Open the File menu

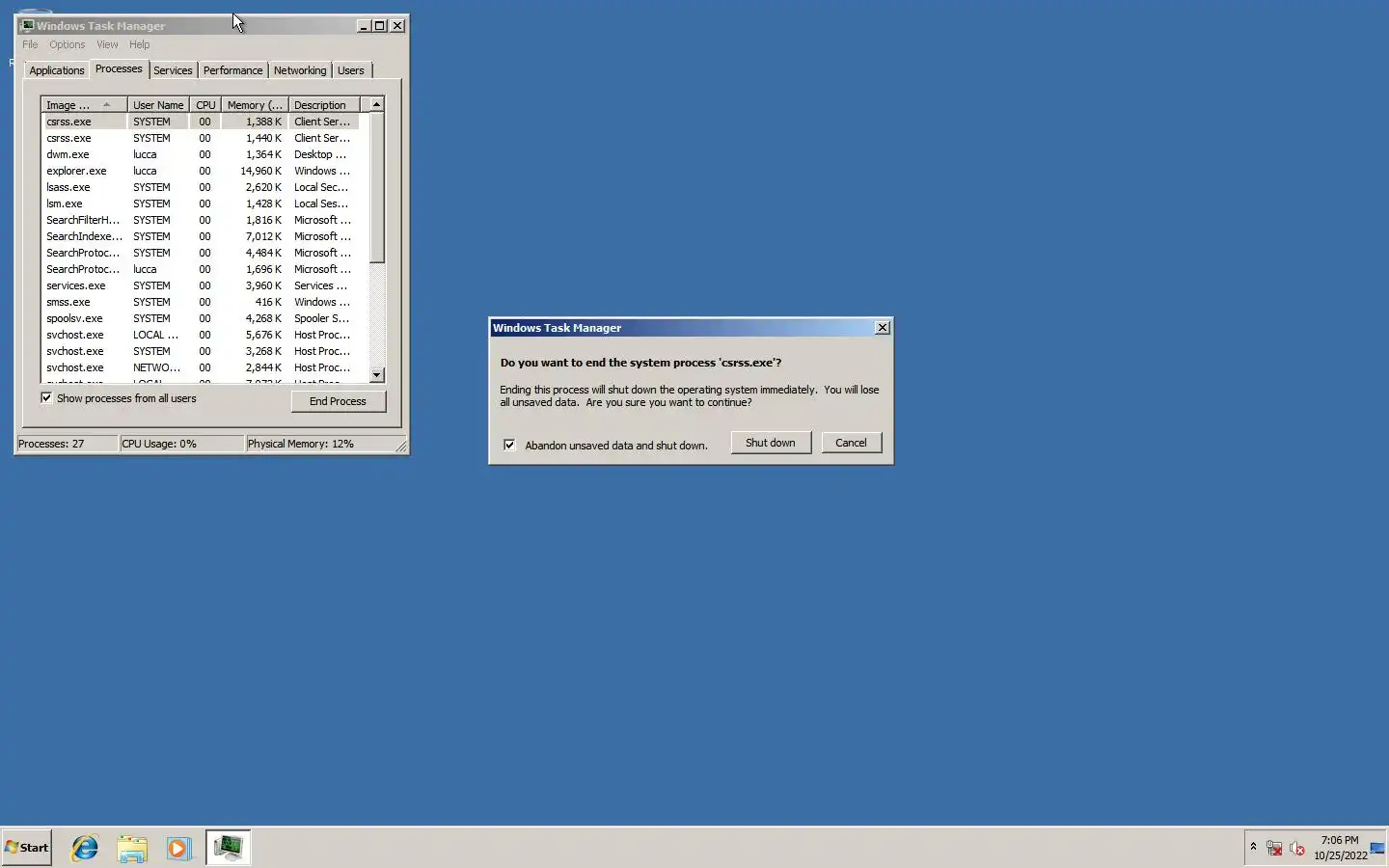pos(30,44)
